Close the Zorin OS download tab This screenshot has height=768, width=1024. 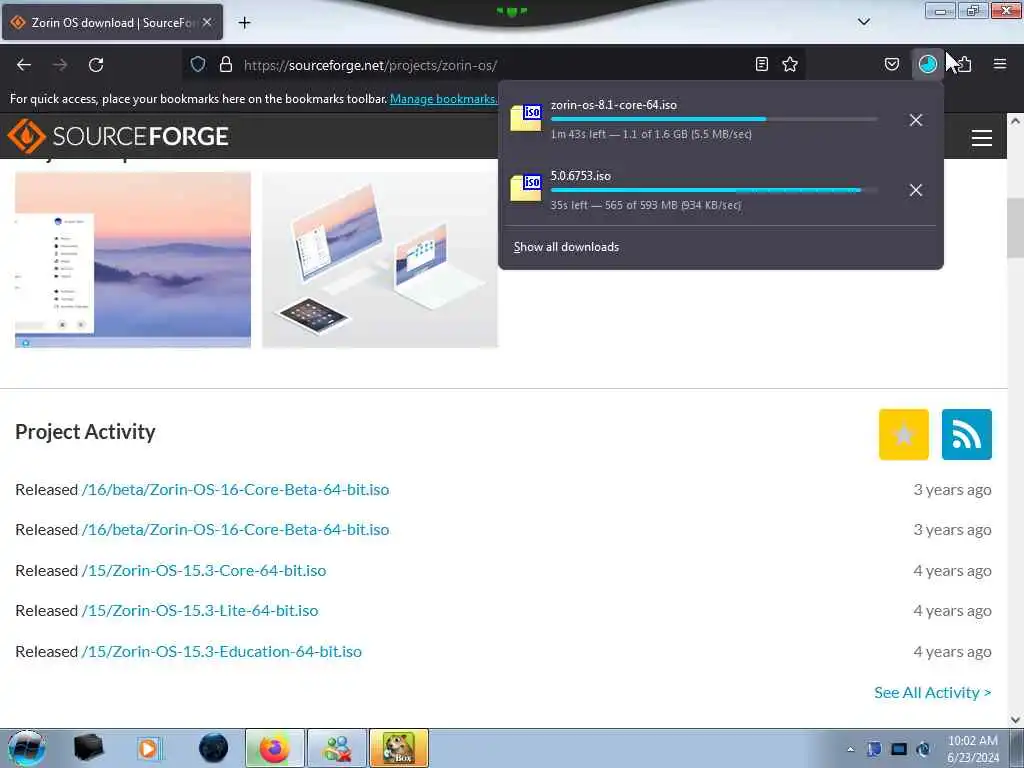tap(207, 22)
